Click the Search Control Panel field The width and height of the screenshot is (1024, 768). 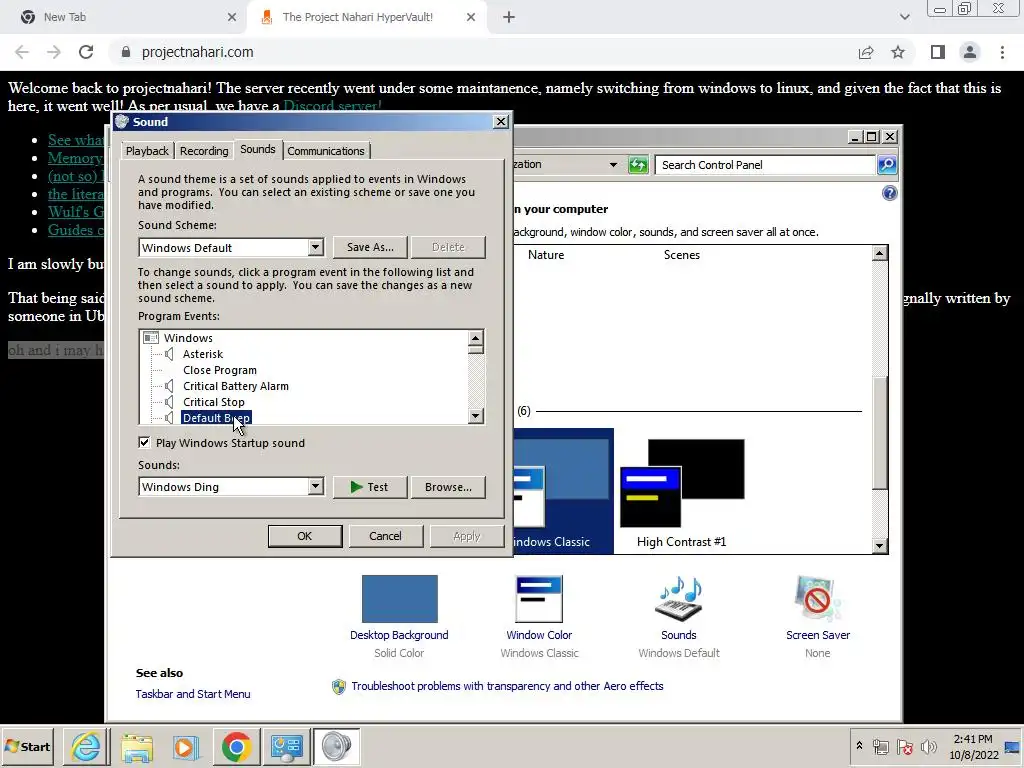(765, 165)
